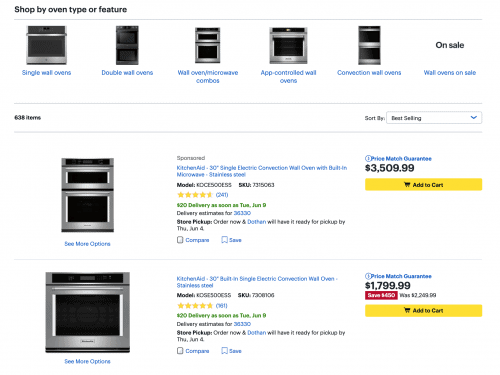Click the Double wall ovens category image
Viewport: 500px width, 375px height.
(127, 45)
